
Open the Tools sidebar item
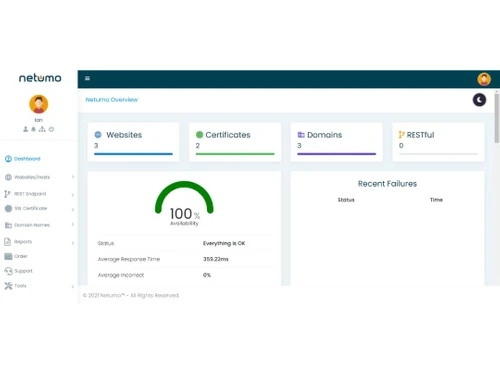[x=20, y=286]
